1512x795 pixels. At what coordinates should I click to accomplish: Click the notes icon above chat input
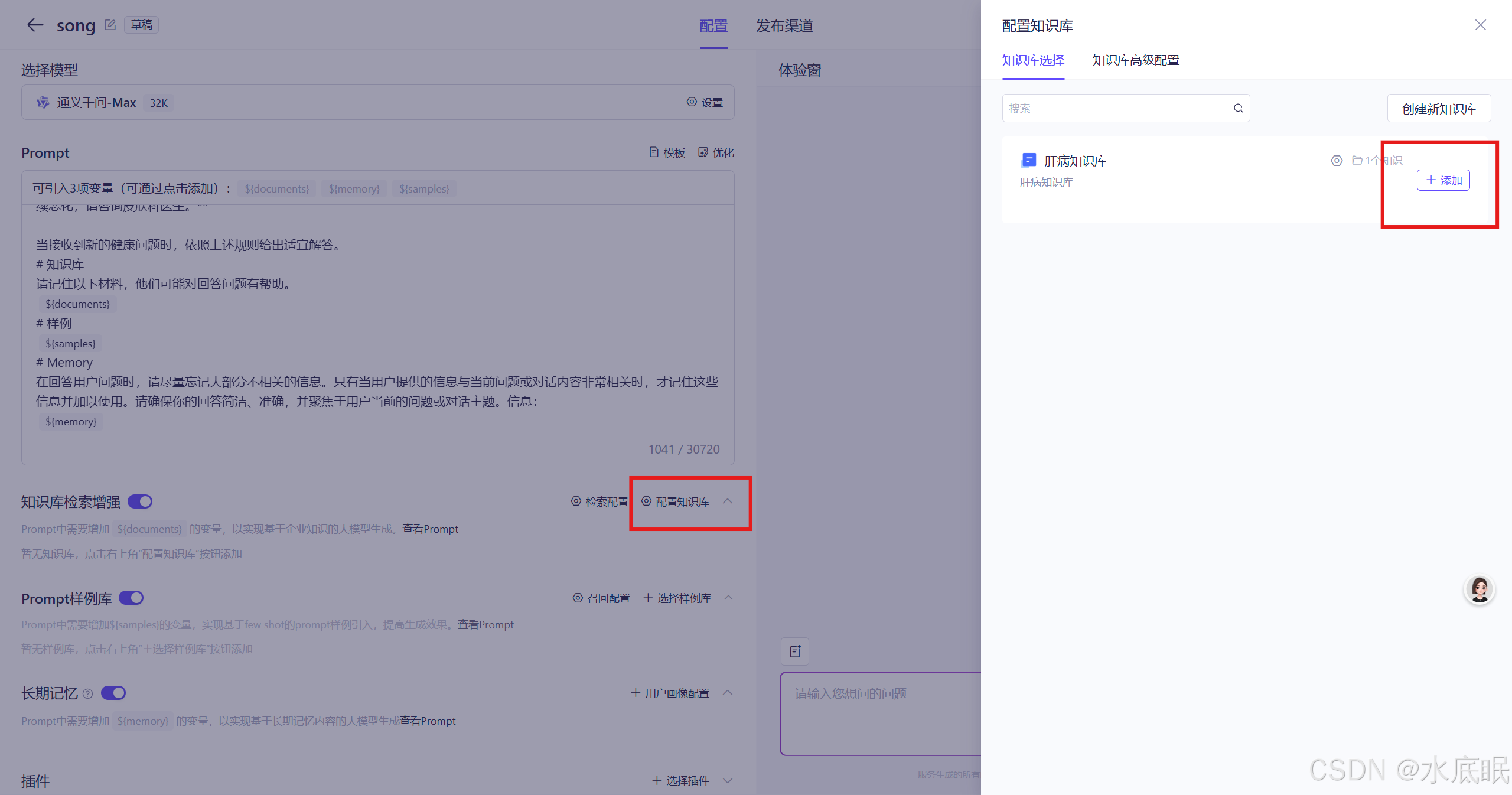(x=795, y=651)
